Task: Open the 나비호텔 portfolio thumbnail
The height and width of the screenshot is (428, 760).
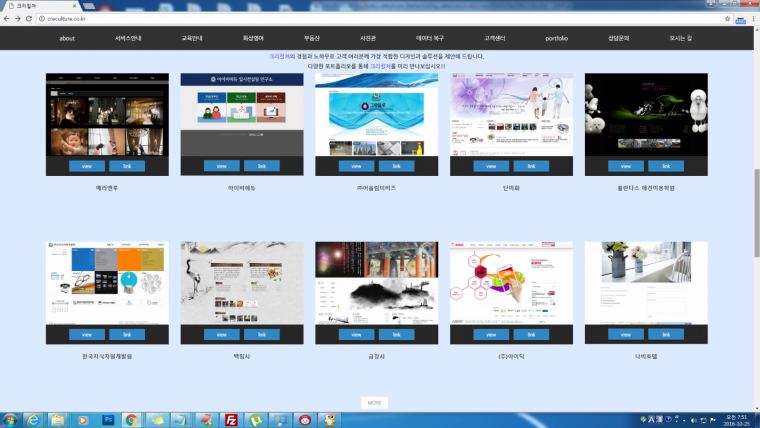Action: pyautogui.click(x=646, y=283)
